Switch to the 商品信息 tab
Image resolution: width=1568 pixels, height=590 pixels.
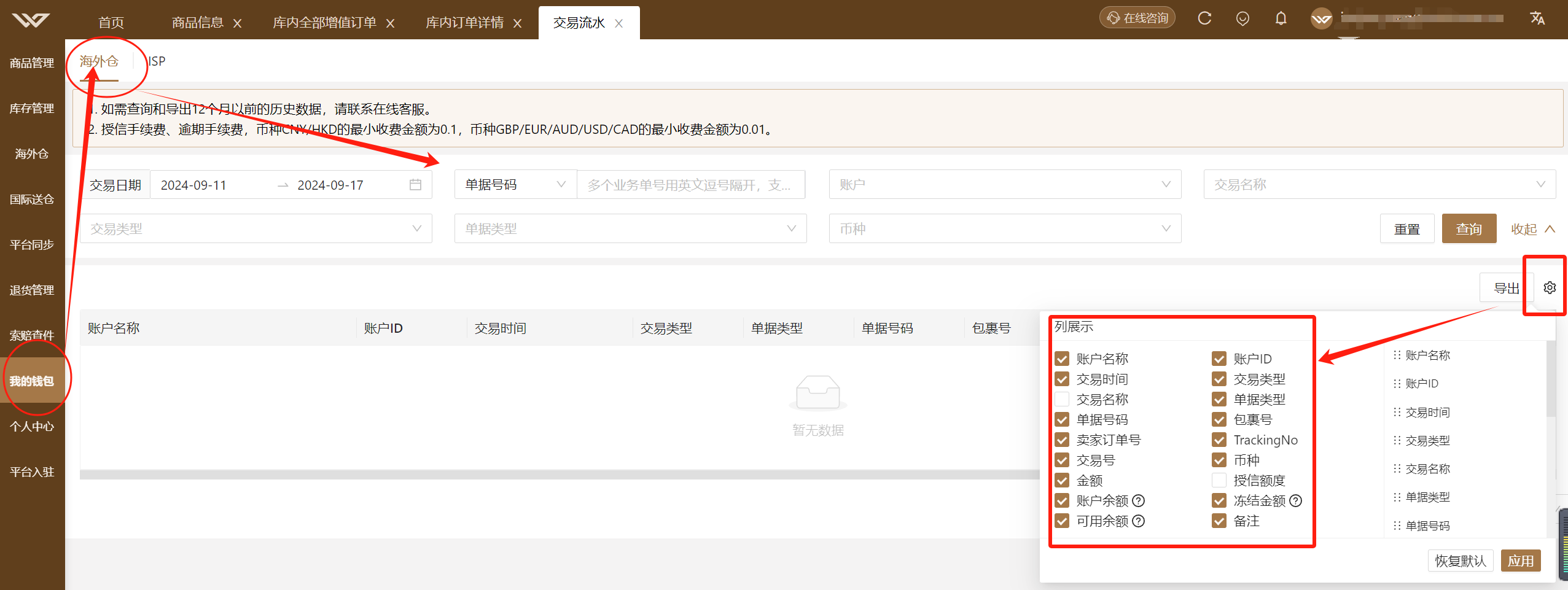198,23
